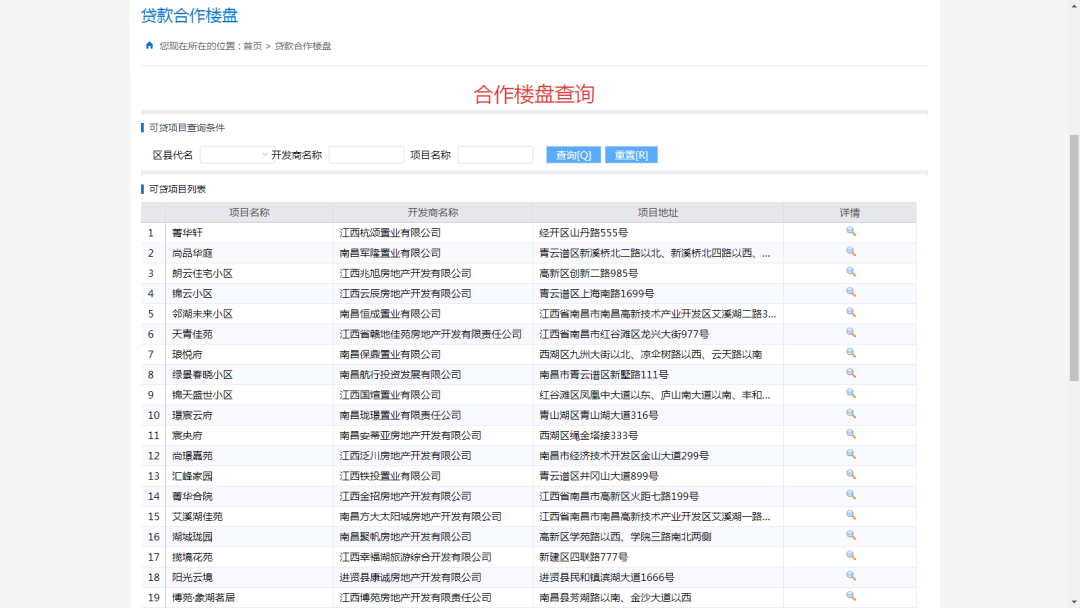View details icon for 锦云小区
The height and width of the screenshot is (608, 1080).
(x=851, y=293)
